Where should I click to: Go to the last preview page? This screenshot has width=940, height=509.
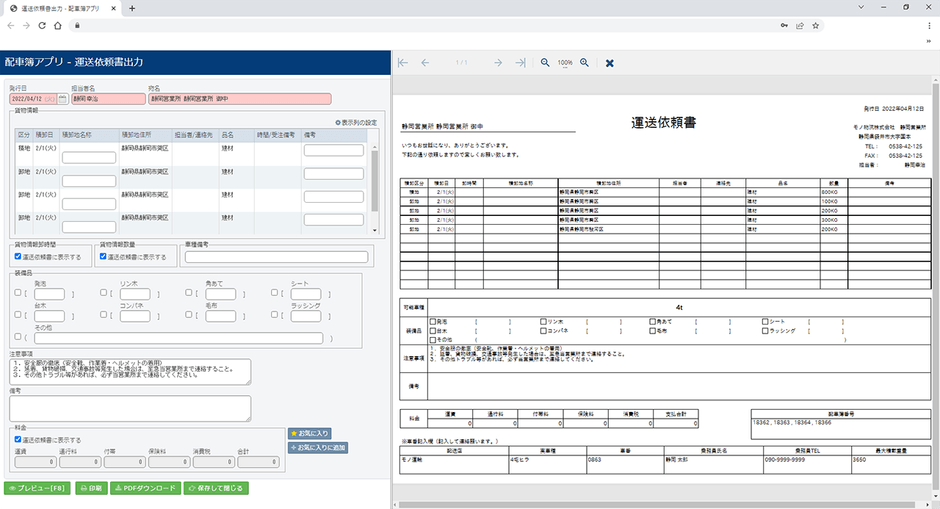(520, 62)
